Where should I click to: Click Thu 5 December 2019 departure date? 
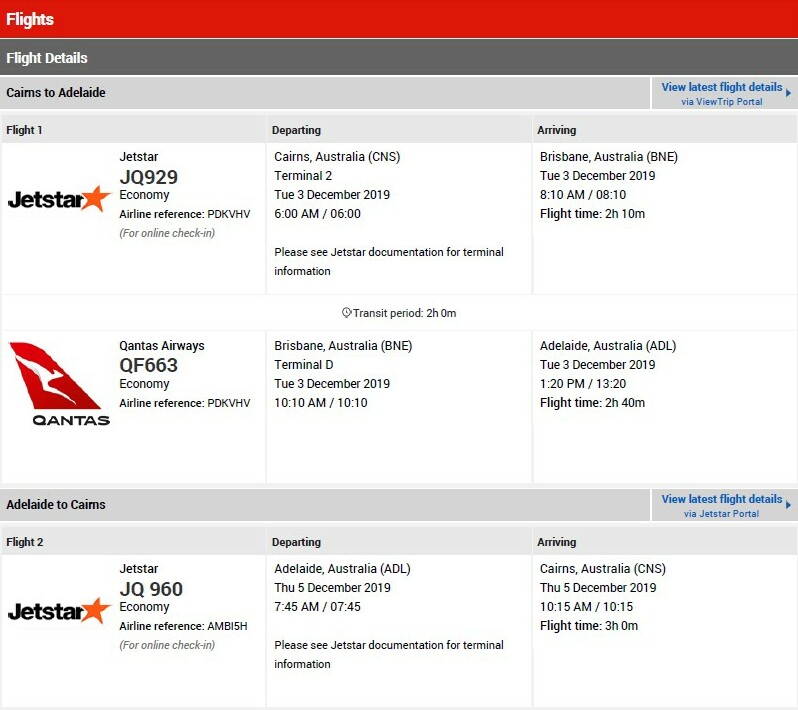332,588
